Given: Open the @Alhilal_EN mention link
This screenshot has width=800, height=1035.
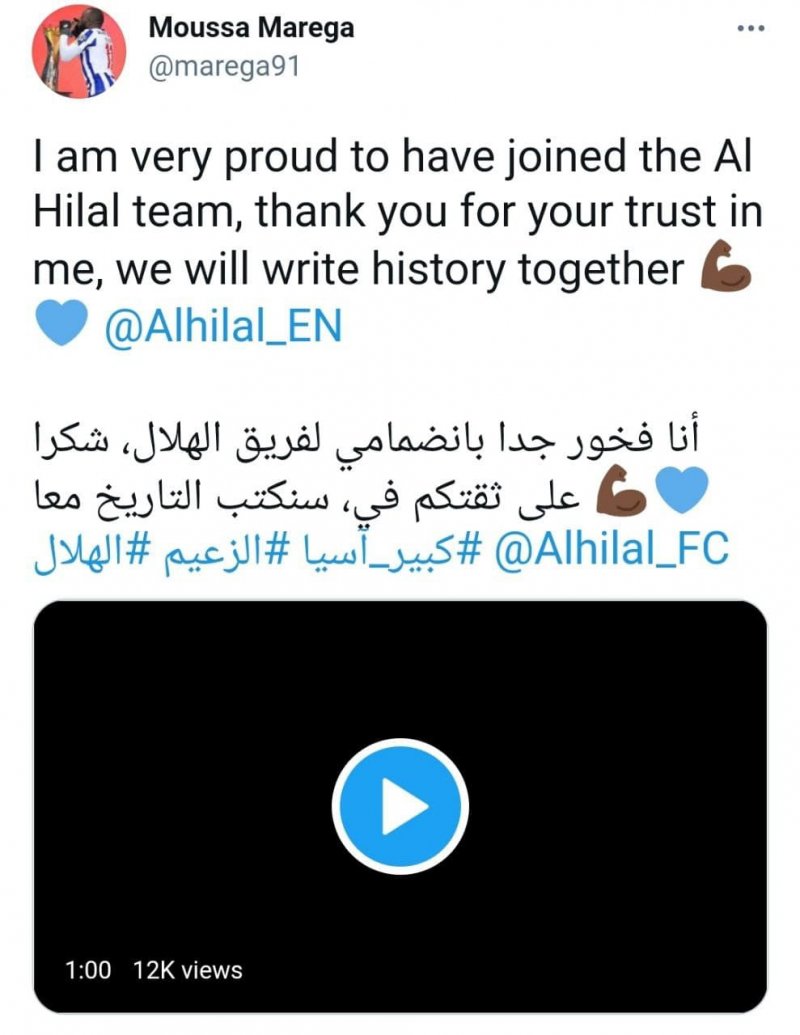Looking at the screenshot, I should coord(223,328).
